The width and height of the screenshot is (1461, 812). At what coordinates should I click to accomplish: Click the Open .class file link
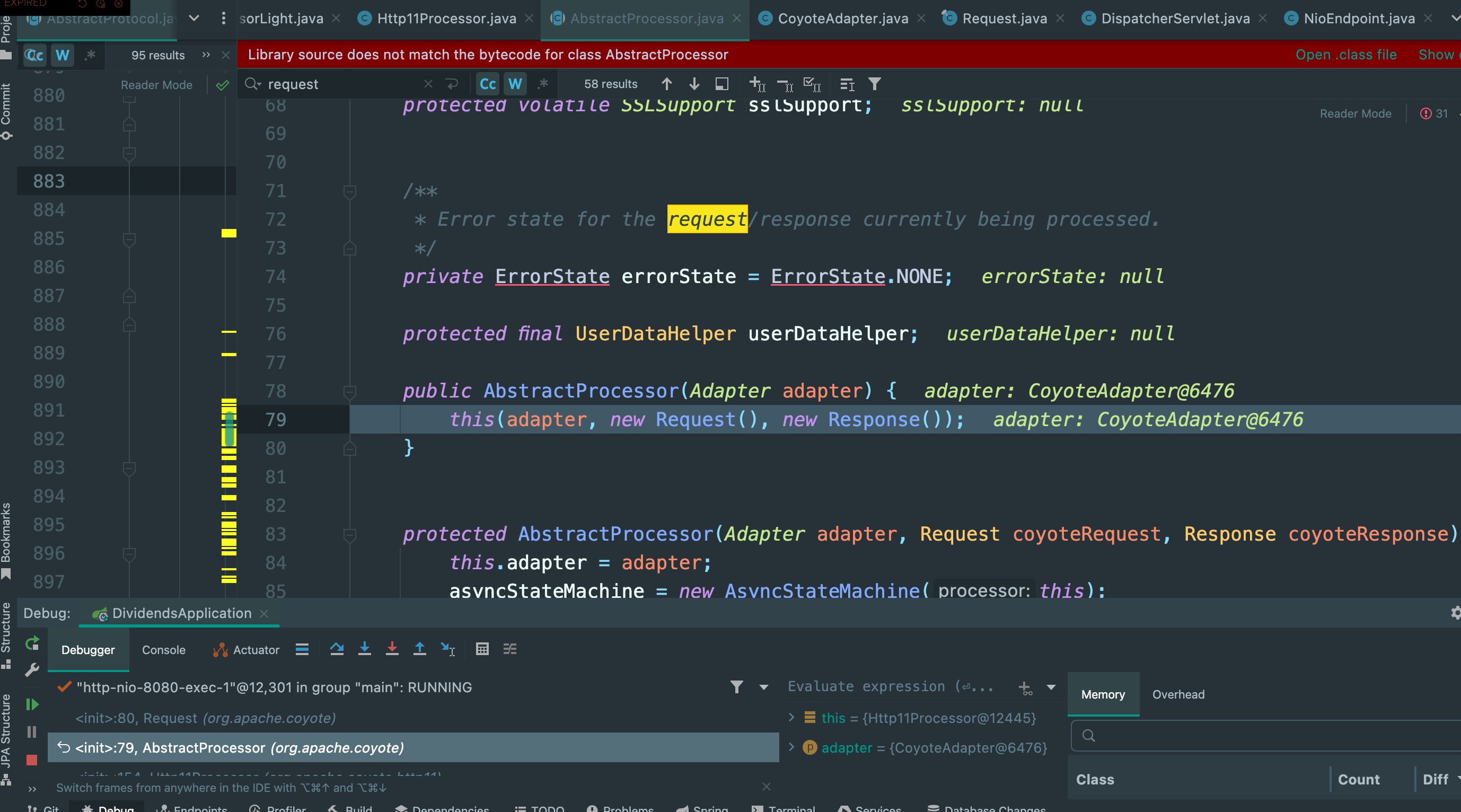(x=1345, y=55)
